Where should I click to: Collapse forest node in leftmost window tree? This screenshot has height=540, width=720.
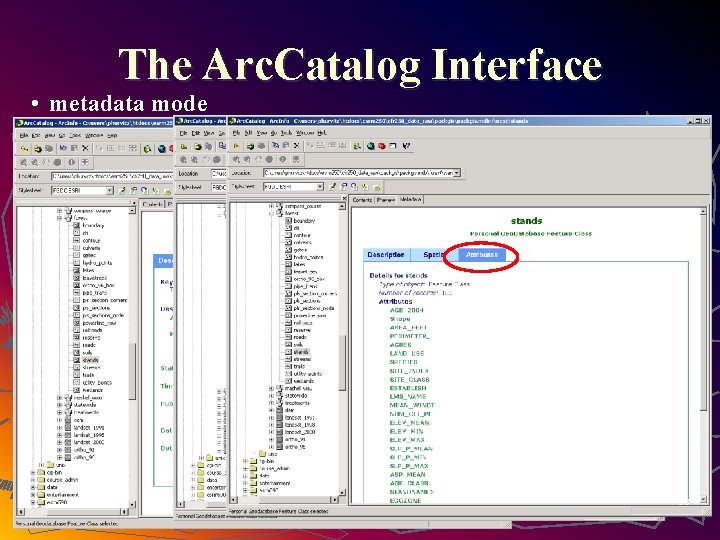(60, 218)
